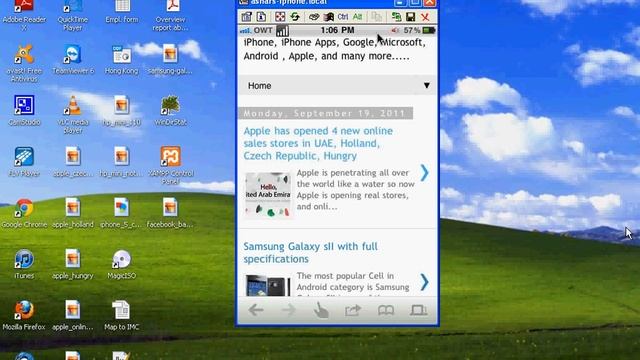Tap the pointing hand icon in bottom bar

coord(321,311)
